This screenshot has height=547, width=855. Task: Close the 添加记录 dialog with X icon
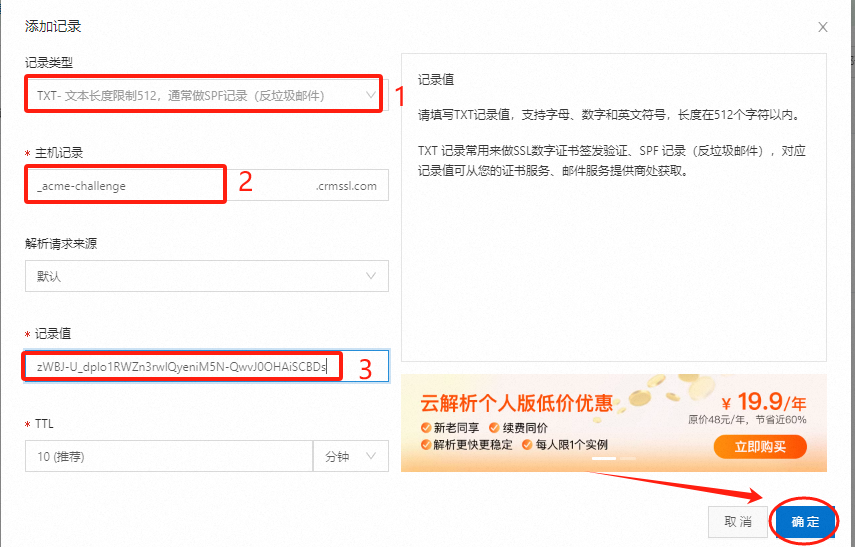click(x=822, y=27)
